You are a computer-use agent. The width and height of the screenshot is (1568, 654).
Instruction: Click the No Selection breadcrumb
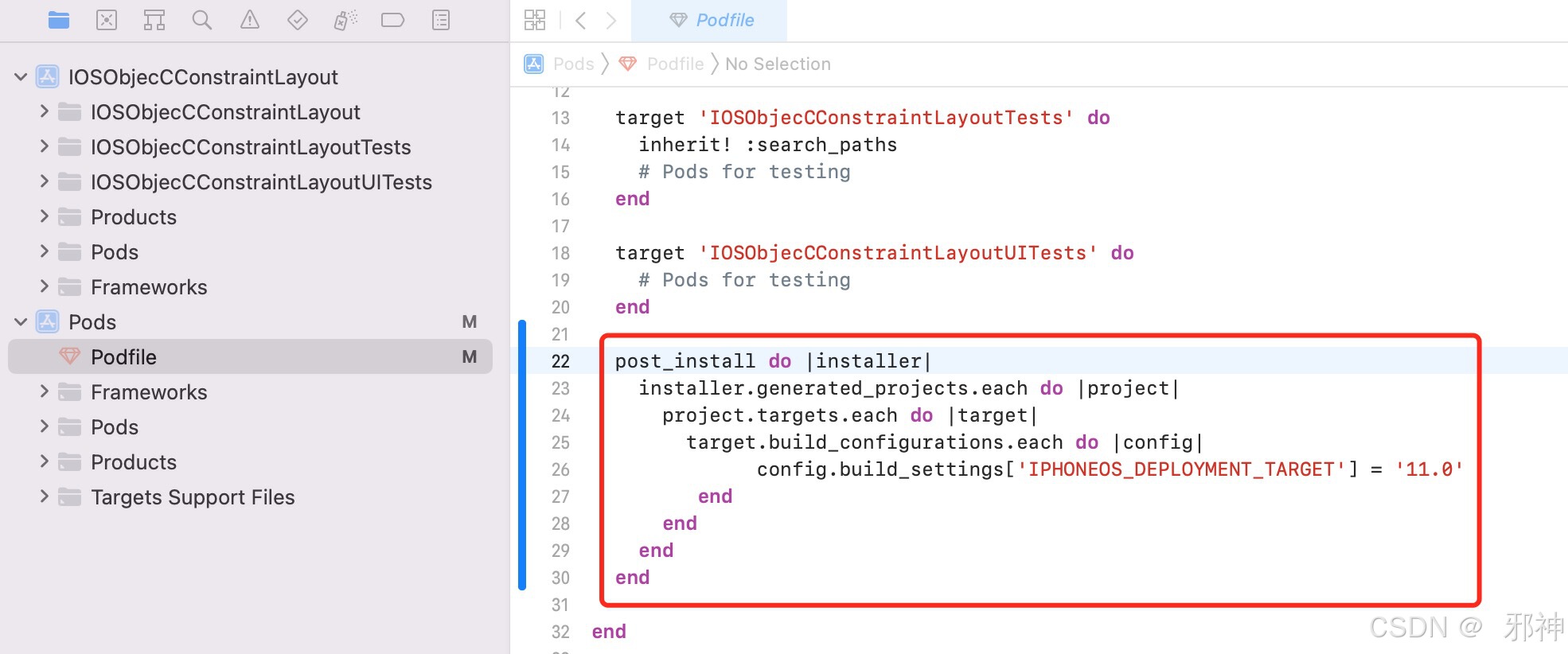click(778, 64)
